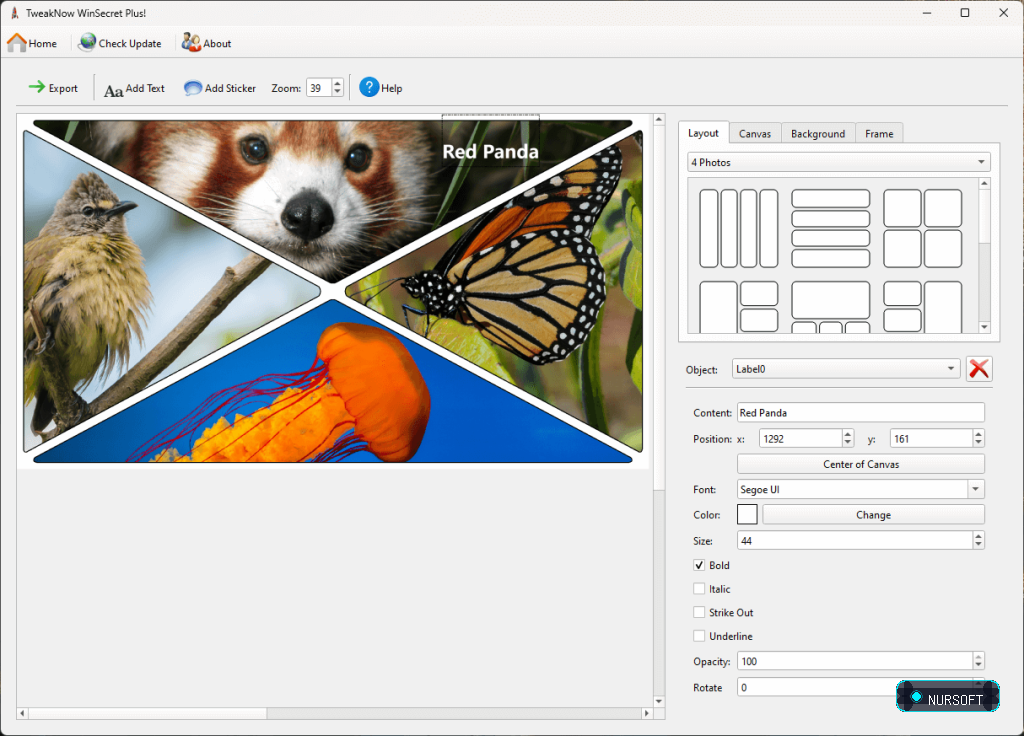Click the white text color swatch
1024x736 pixels.
[x=747, y=515]
